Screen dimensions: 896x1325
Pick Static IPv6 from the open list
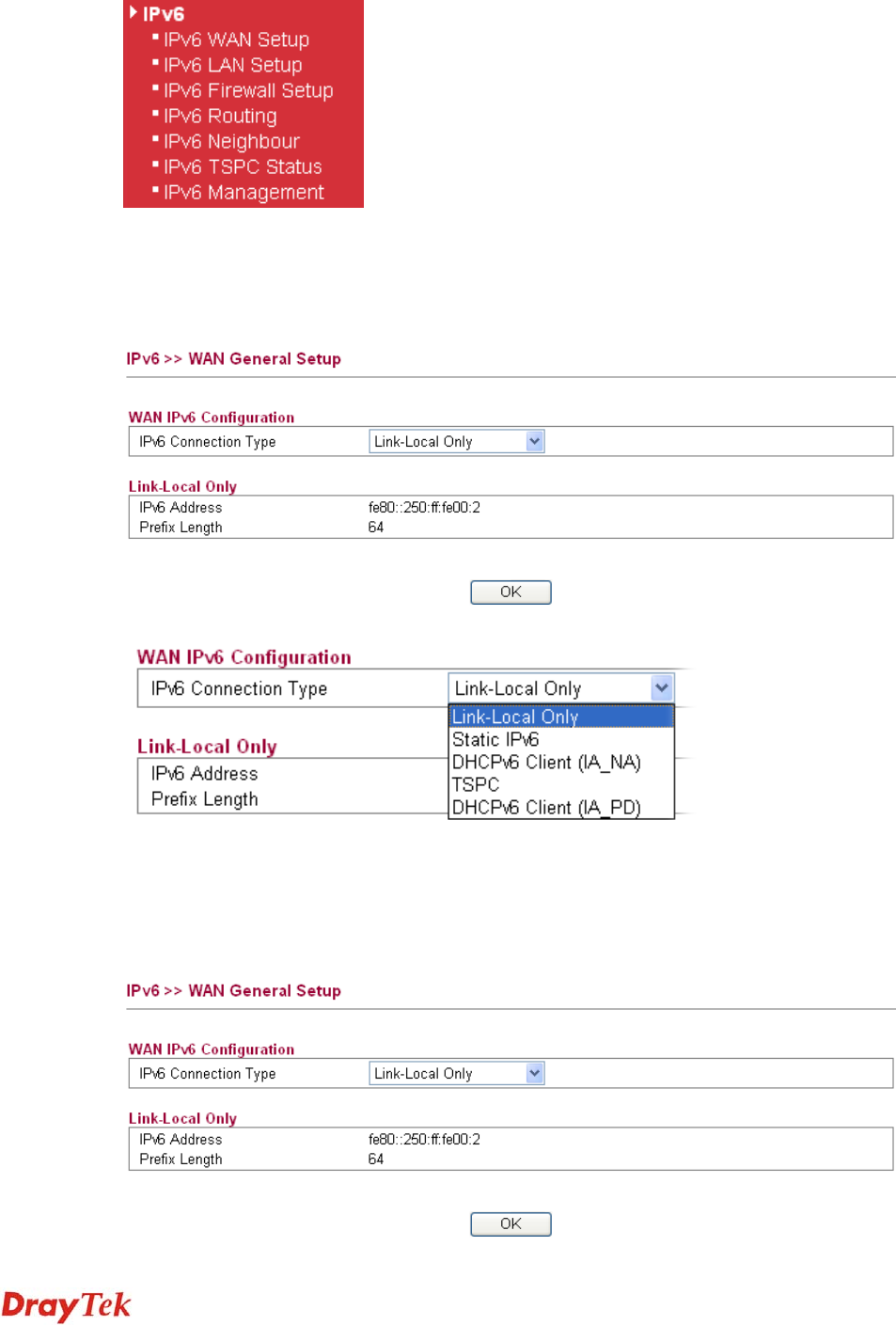click(495, 739)
